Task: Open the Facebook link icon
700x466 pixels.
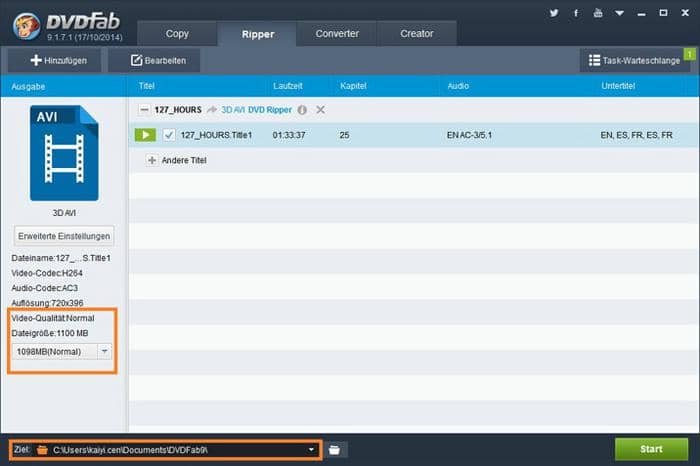Action: click(x=576, y=13)
